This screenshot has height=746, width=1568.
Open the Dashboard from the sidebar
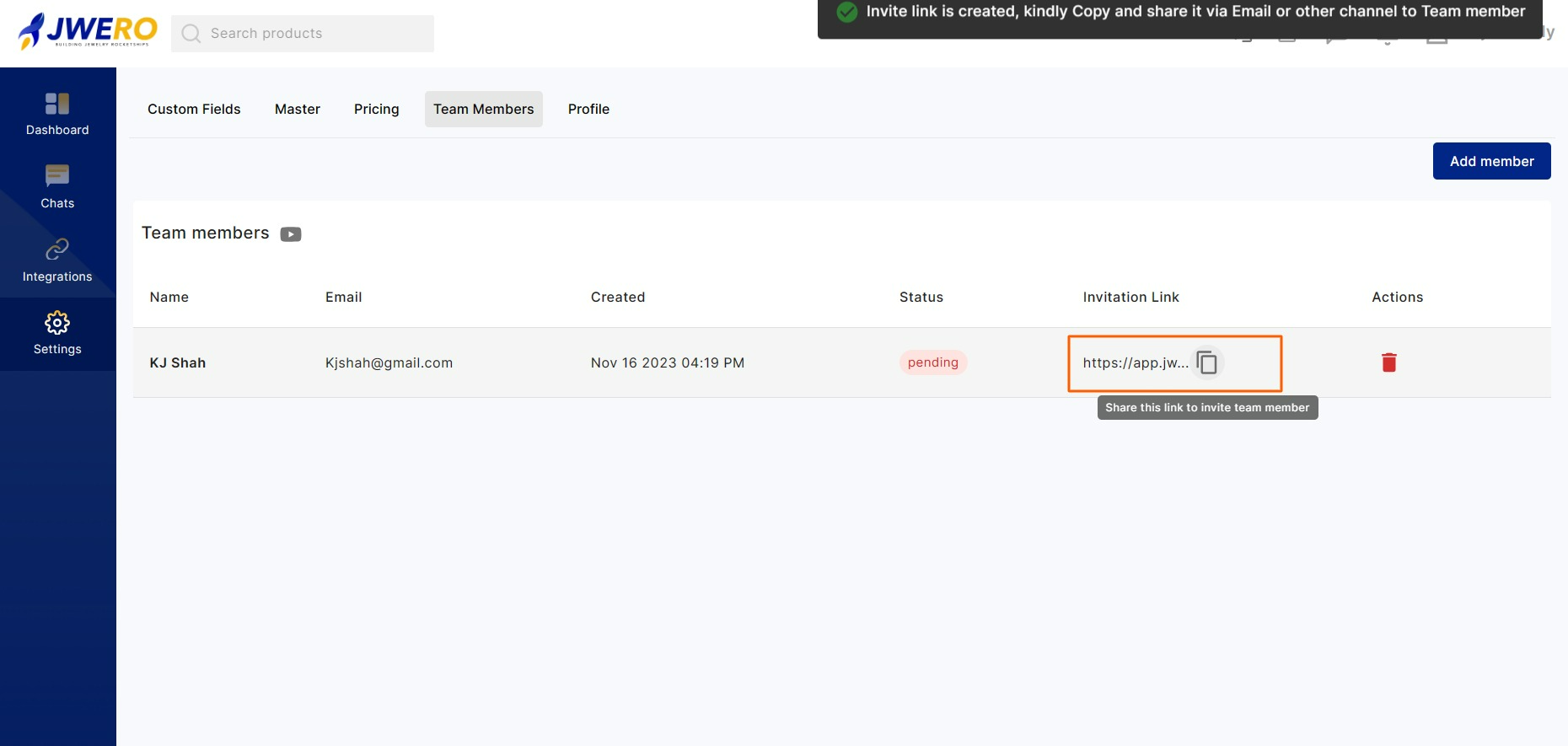coord(57,114)
